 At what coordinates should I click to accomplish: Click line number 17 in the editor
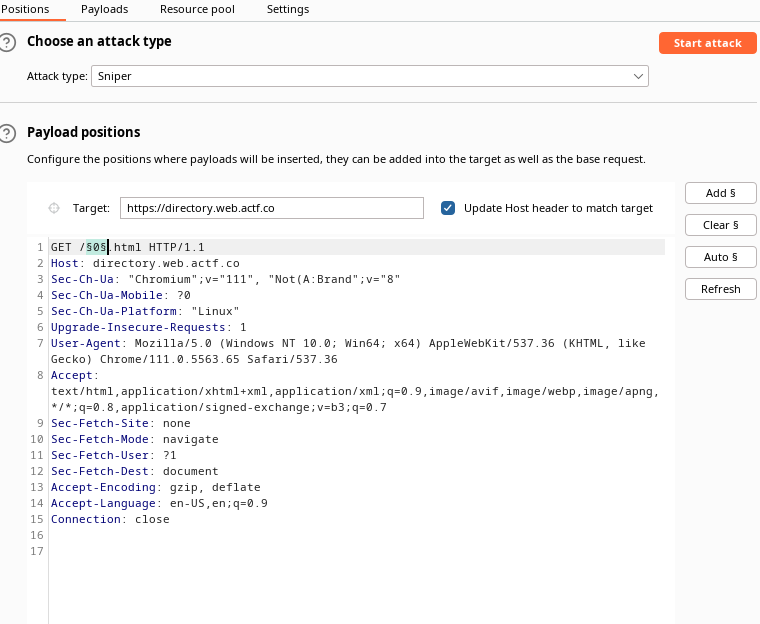pos(37,551)
